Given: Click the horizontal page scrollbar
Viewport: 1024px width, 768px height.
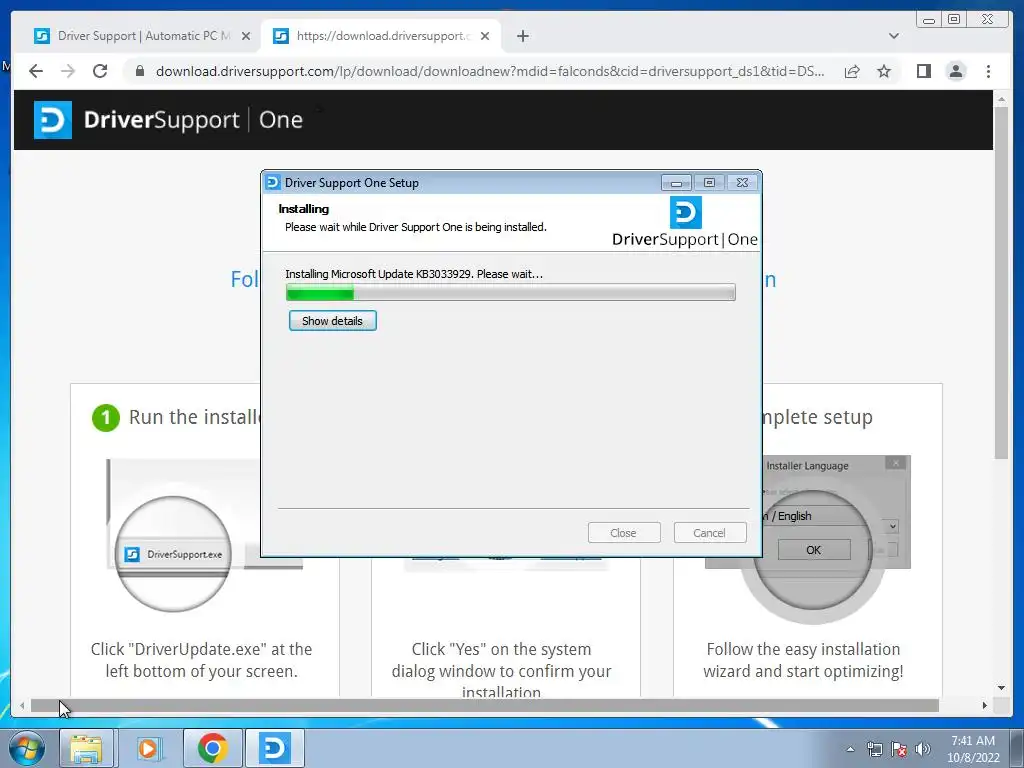Looking at the screenshot, I should click(485, 705).
